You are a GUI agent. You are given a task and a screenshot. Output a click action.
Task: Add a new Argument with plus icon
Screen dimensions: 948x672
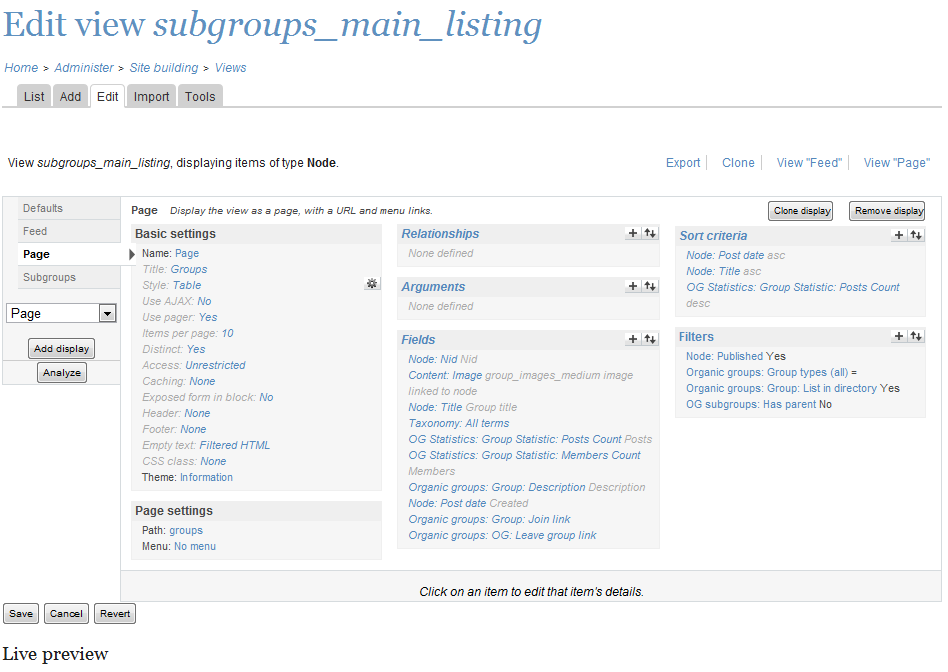(632, 286)
